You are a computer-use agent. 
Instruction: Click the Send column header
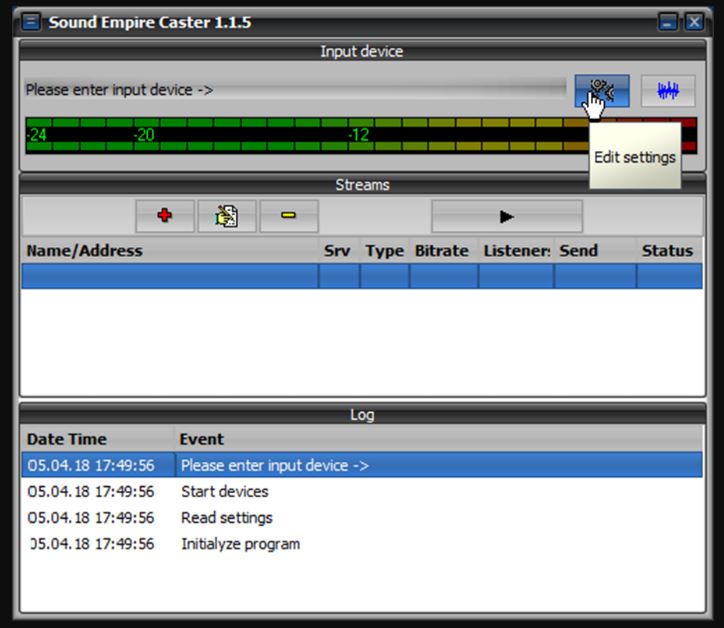pos(595,251)
